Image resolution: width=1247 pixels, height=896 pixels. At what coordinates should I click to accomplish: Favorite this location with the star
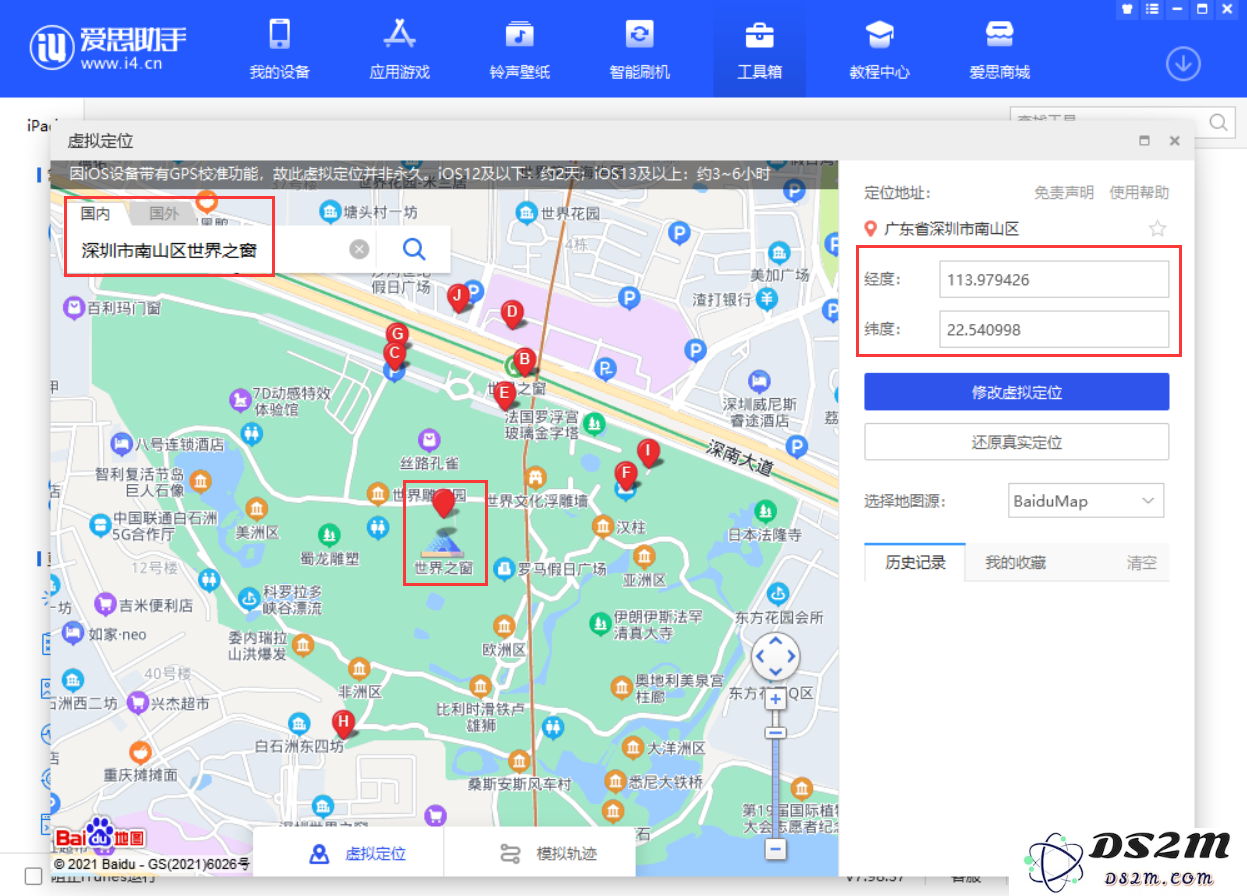[x=1157, y=229]
